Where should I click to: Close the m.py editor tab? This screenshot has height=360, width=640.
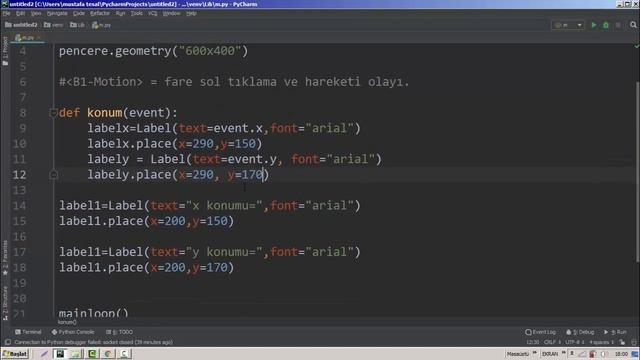[39, 38]
